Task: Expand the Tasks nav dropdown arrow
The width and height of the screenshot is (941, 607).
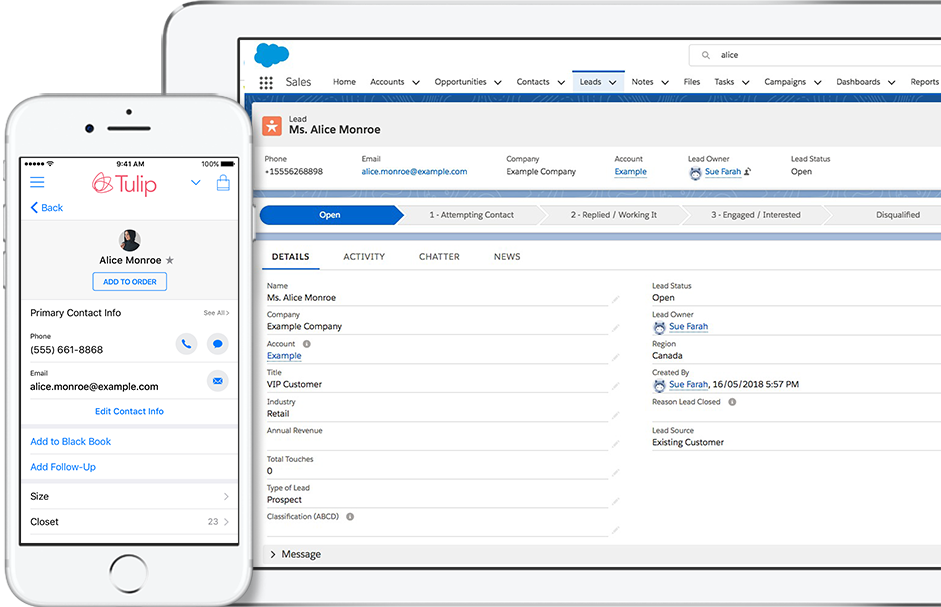Action: coord(745,83)
